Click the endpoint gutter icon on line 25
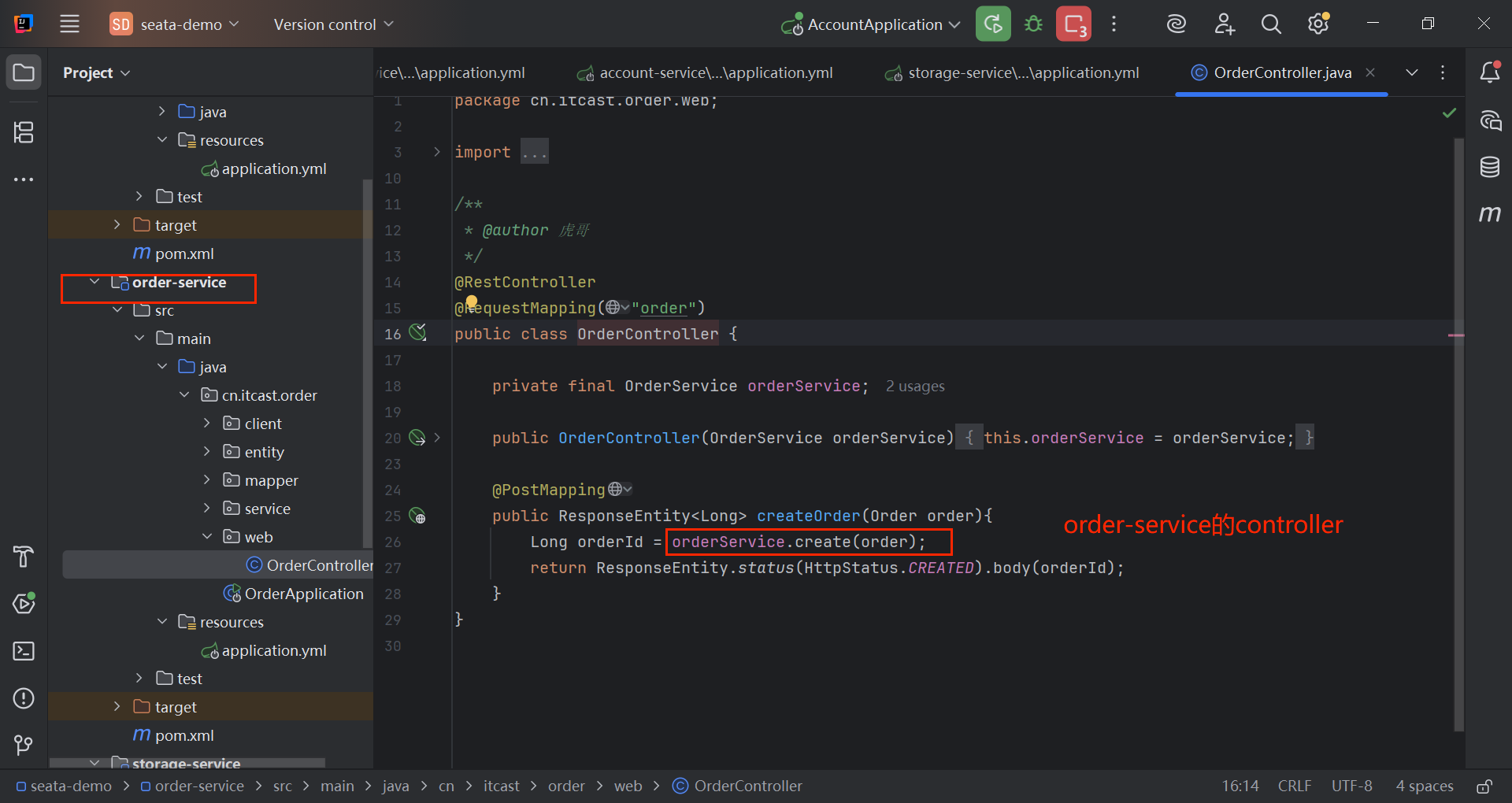This screenshot has width=1512, height=803. tap(417, 516)
